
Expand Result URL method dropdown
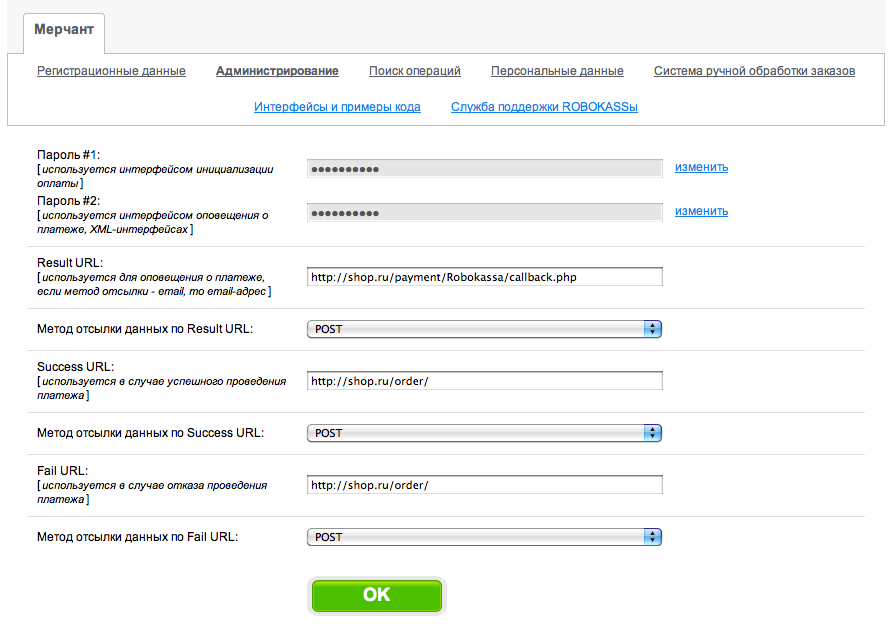pyautogui.click(x=484, y=329)
